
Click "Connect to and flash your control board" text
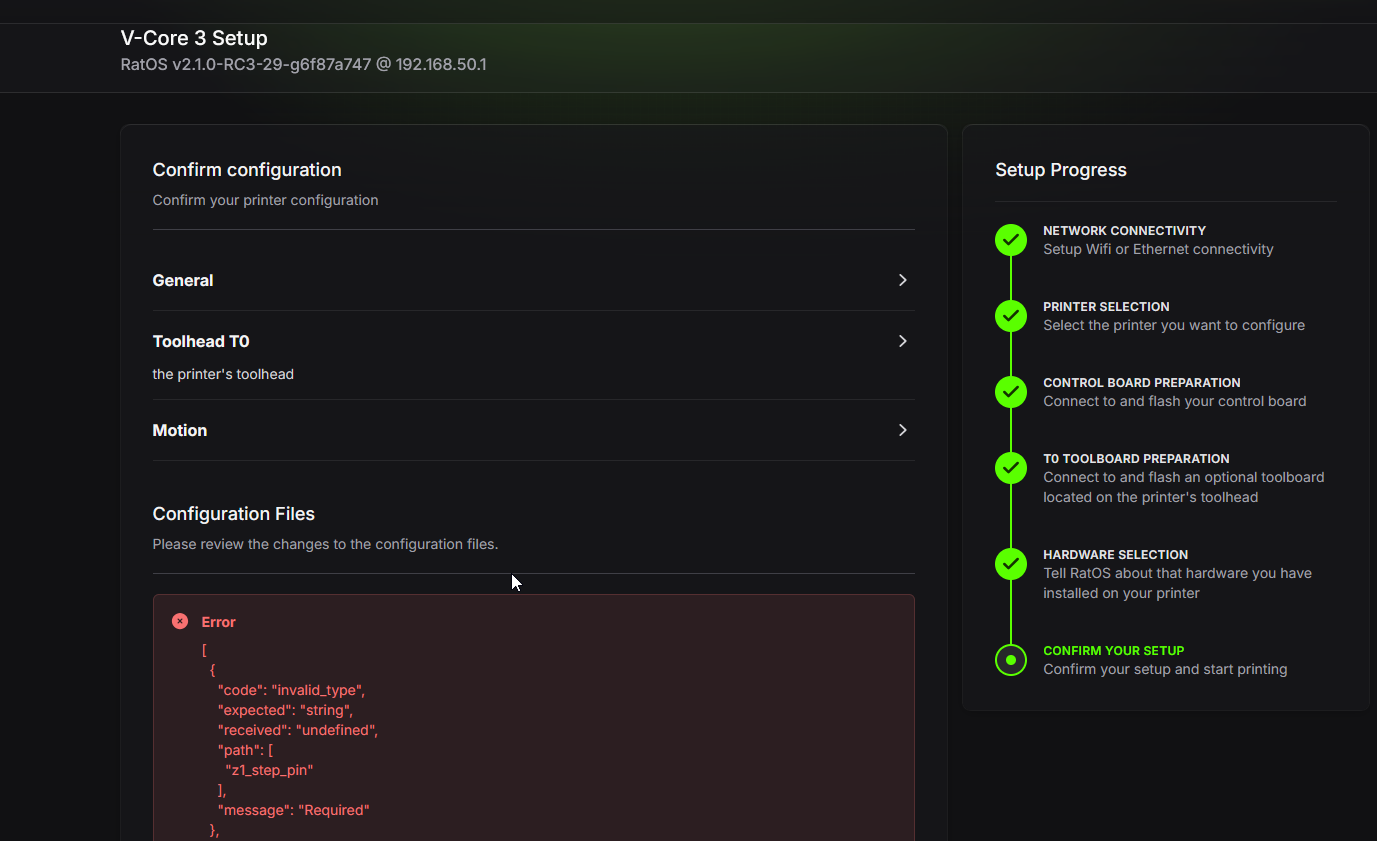point(1175,401)
